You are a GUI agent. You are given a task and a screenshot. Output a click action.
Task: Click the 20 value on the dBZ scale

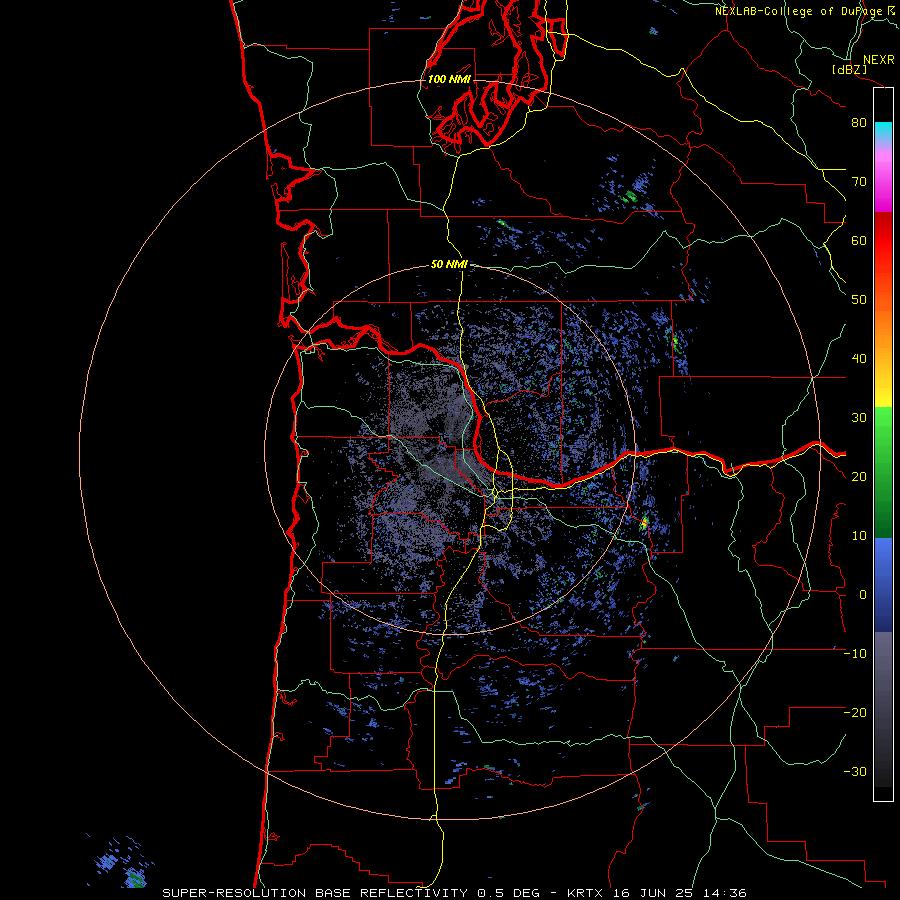tap(859, 476)
